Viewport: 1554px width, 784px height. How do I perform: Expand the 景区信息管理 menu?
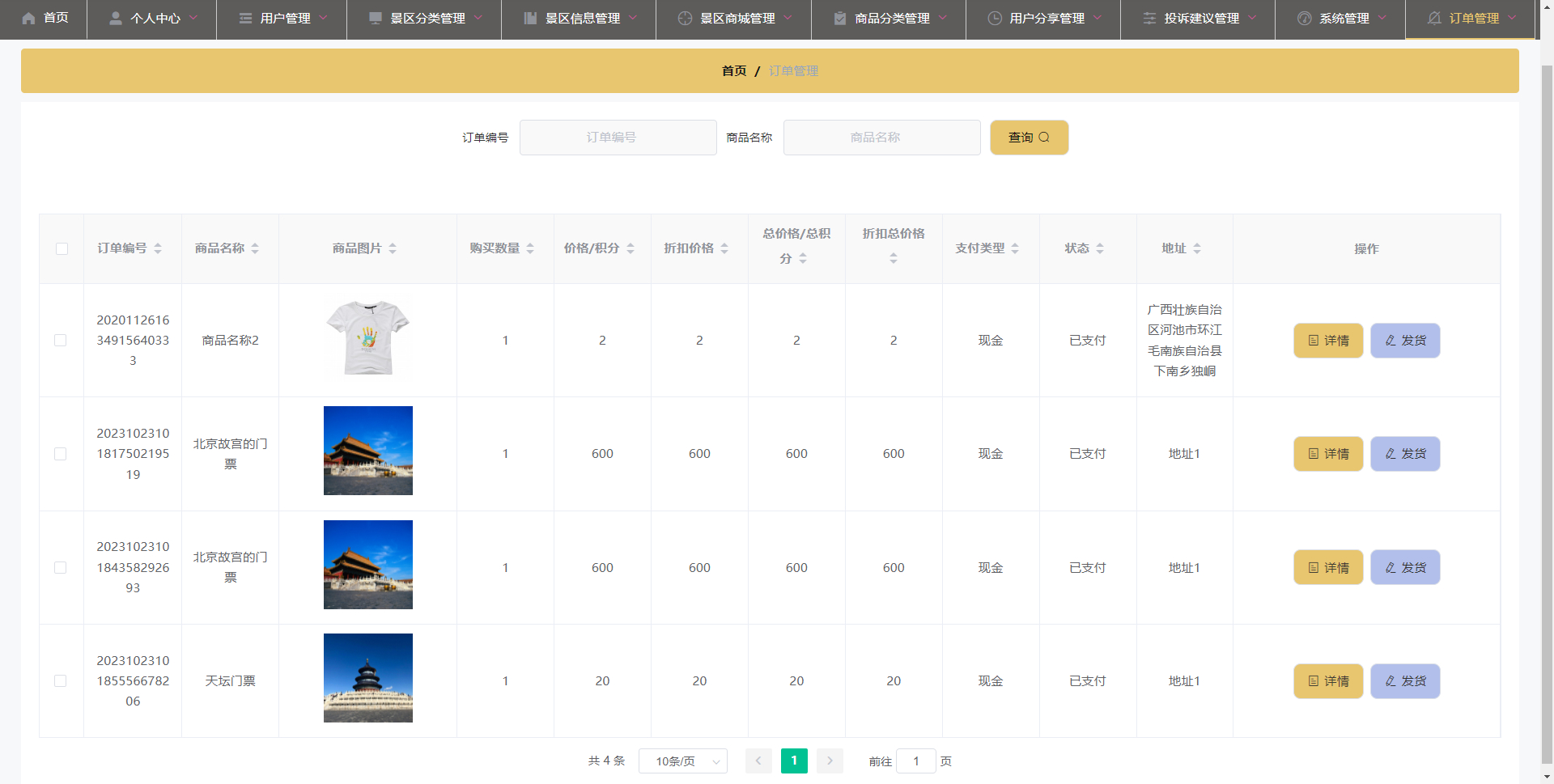579,18
